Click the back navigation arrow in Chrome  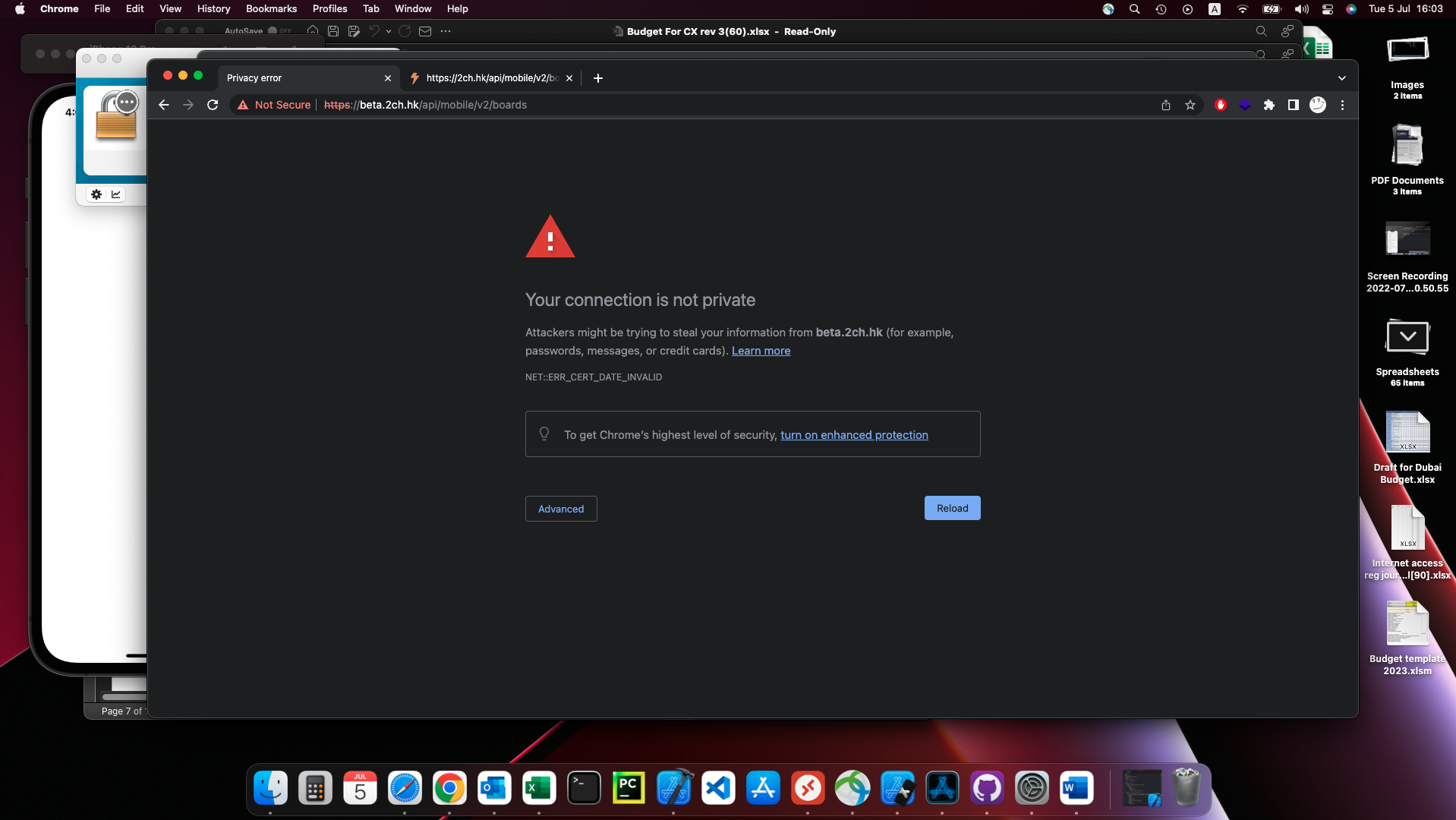164,105
